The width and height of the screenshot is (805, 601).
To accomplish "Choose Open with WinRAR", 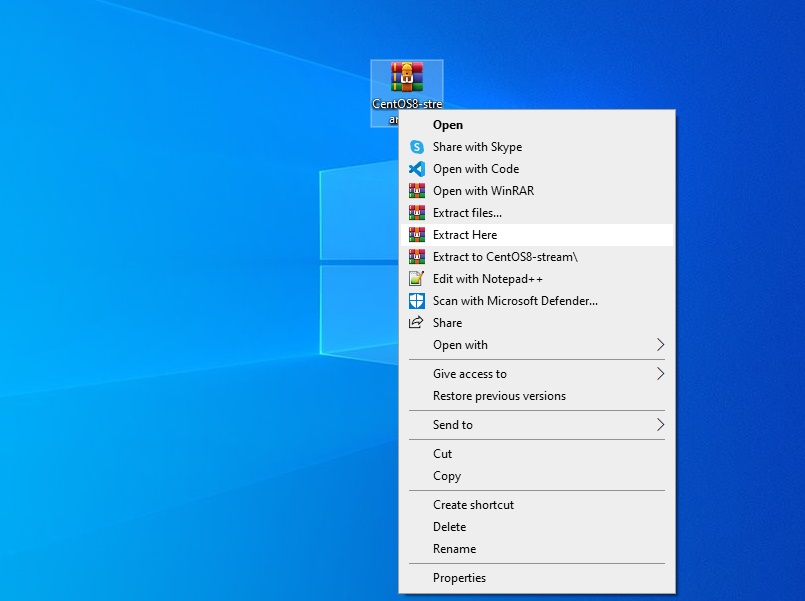I will (x=536, y=191).
